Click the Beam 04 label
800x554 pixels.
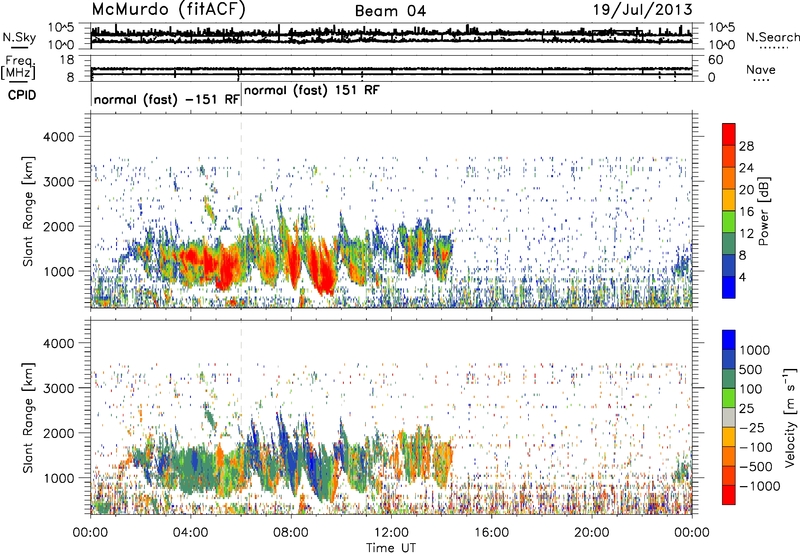pos(390,11)
